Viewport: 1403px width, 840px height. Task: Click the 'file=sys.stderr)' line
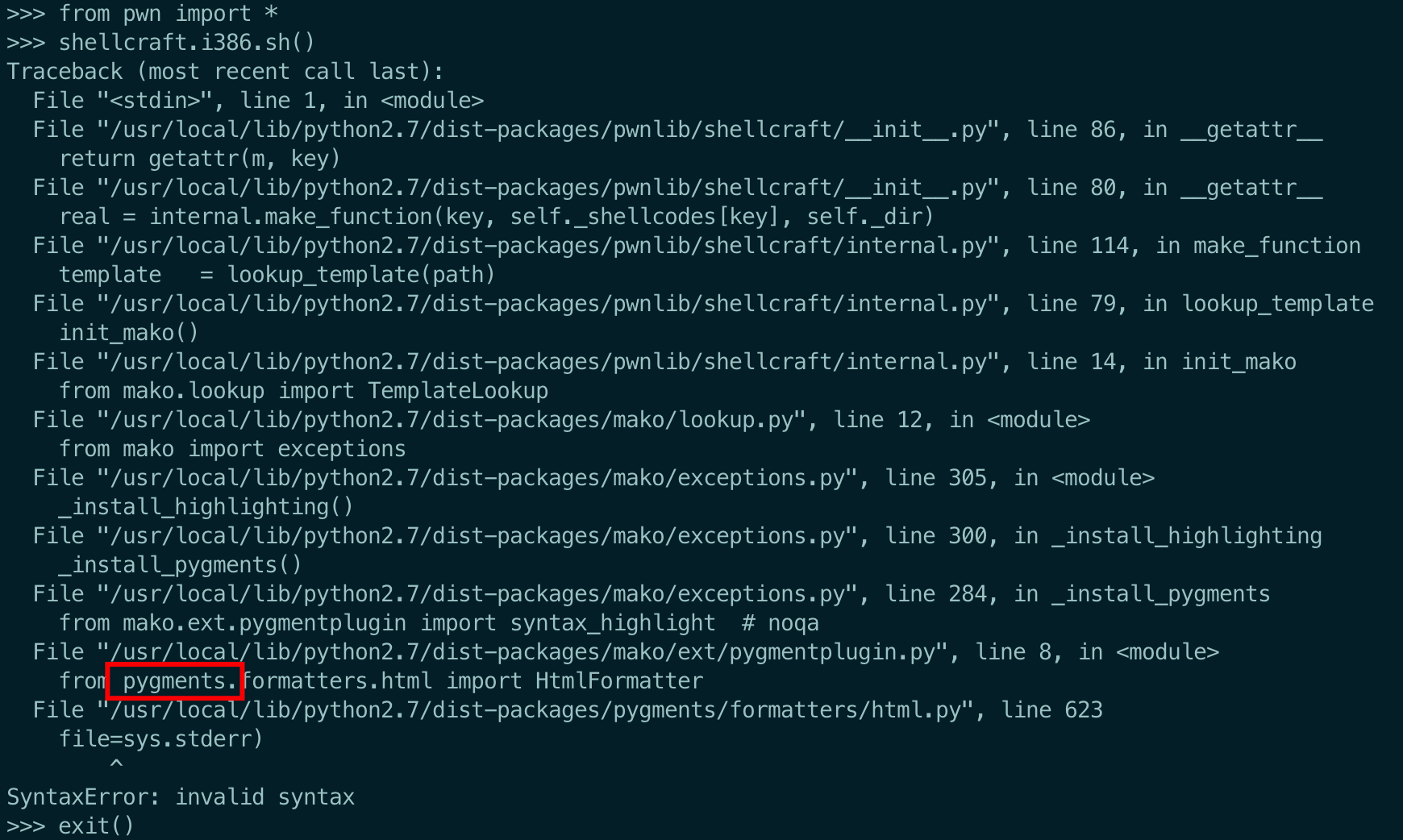160,739
